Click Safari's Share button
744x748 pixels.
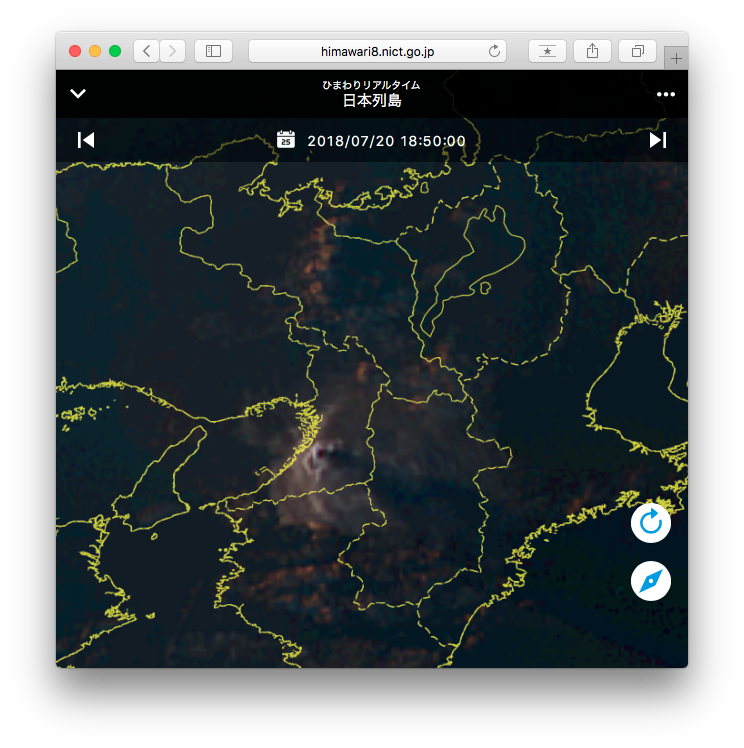tap(592, 51)
